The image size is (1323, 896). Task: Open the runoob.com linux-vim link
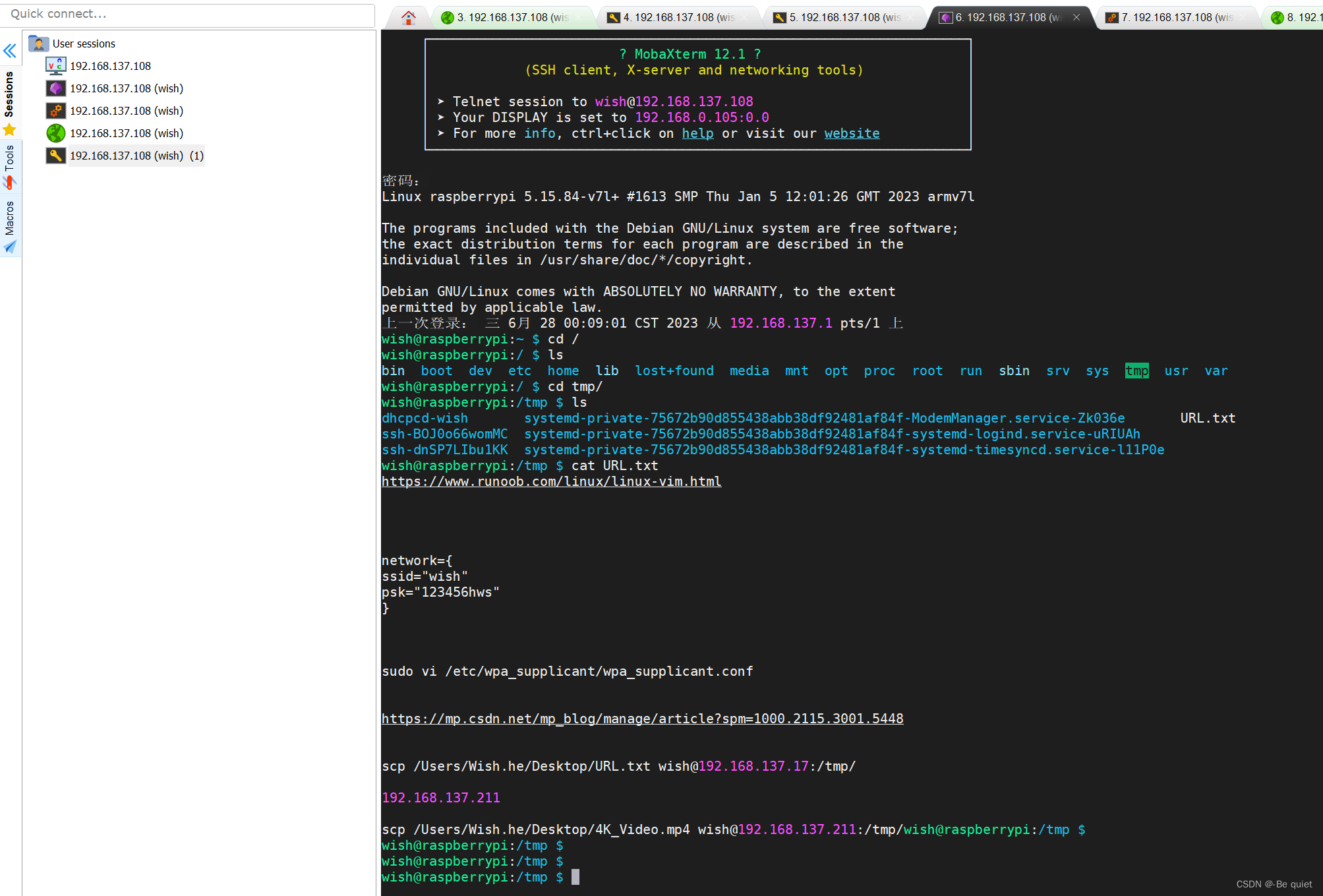coord(551,481)
